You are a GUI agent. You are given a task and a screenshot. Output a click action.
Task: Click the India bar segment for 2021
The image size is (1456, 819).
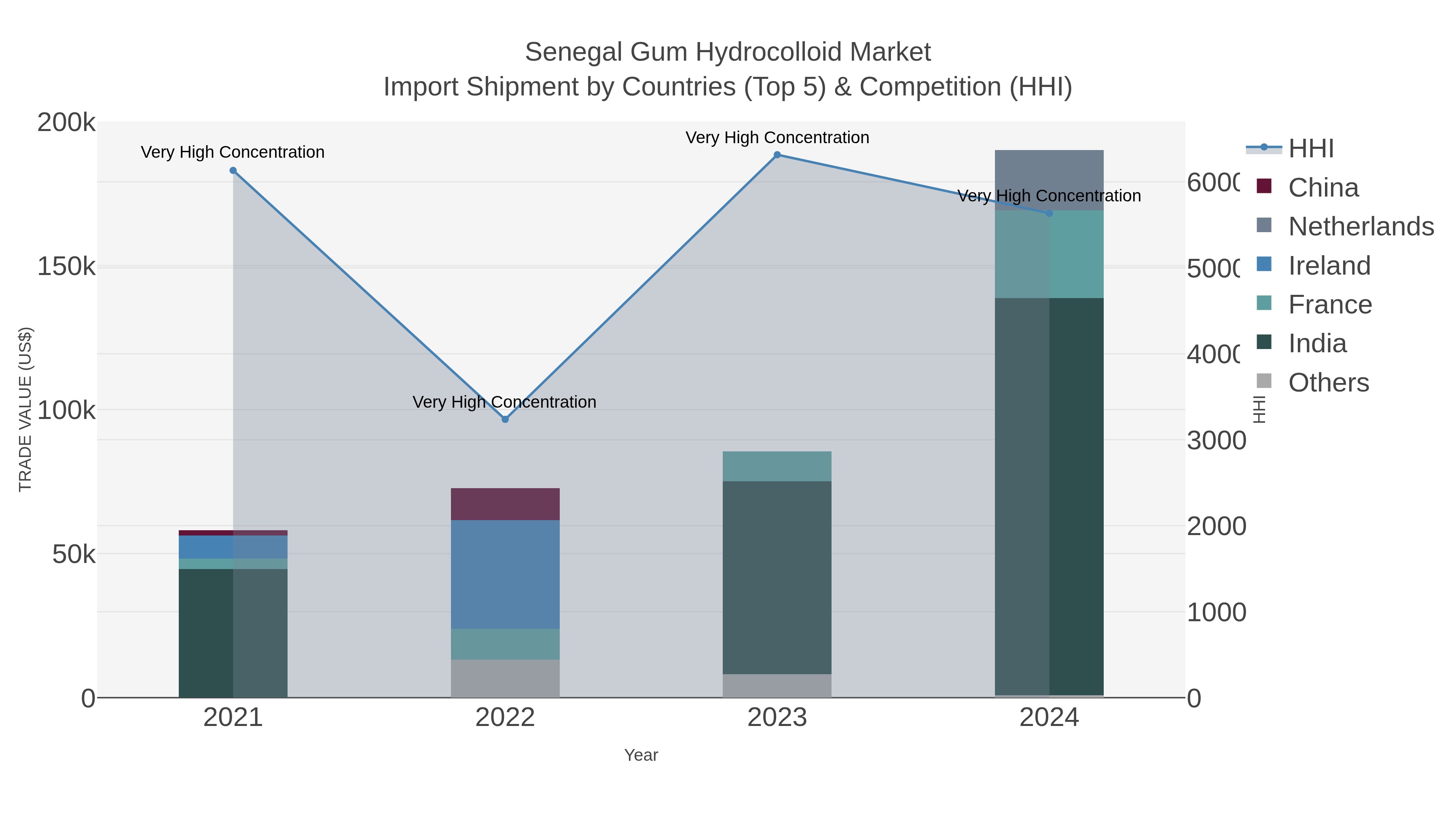pos(233,633)
